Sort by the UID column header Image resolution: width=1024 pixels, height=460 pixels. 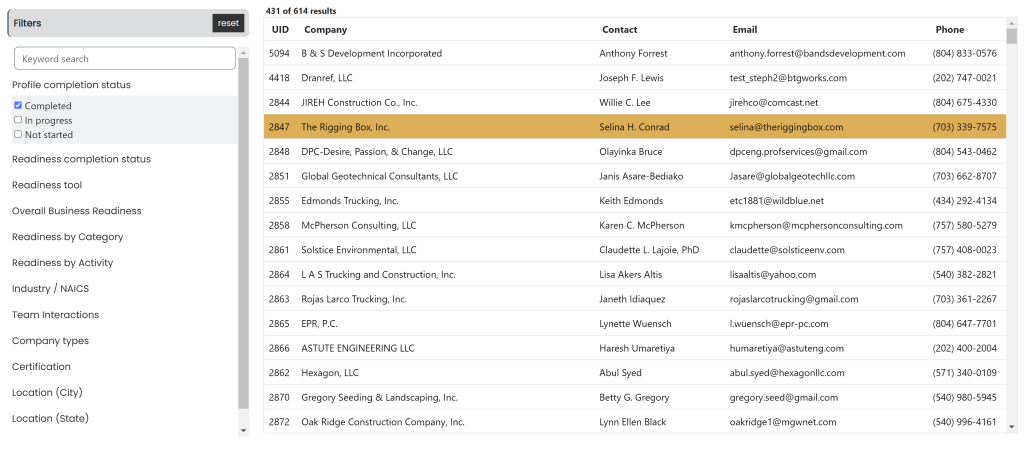(x=280, y=30)
